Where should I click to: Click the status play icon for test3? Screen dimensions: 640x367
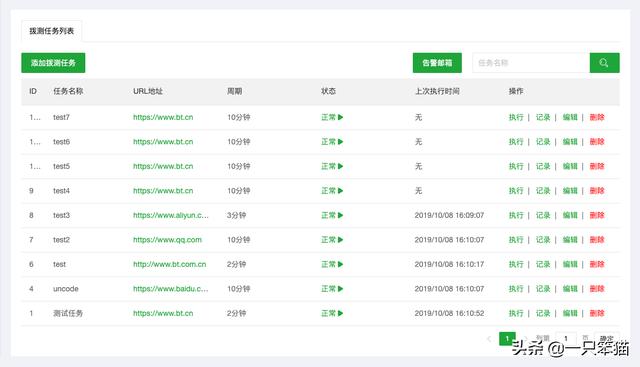(x=340, y=216)
